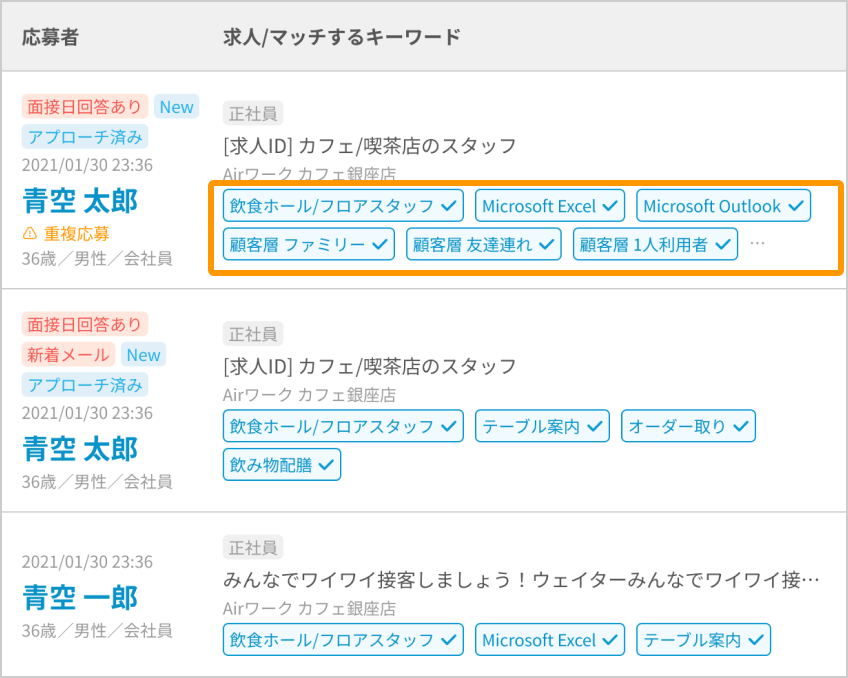Select the 顧客層 ファミリー keyword chip
This screenshot has height=678, width=848.
[x=309, y=244]
